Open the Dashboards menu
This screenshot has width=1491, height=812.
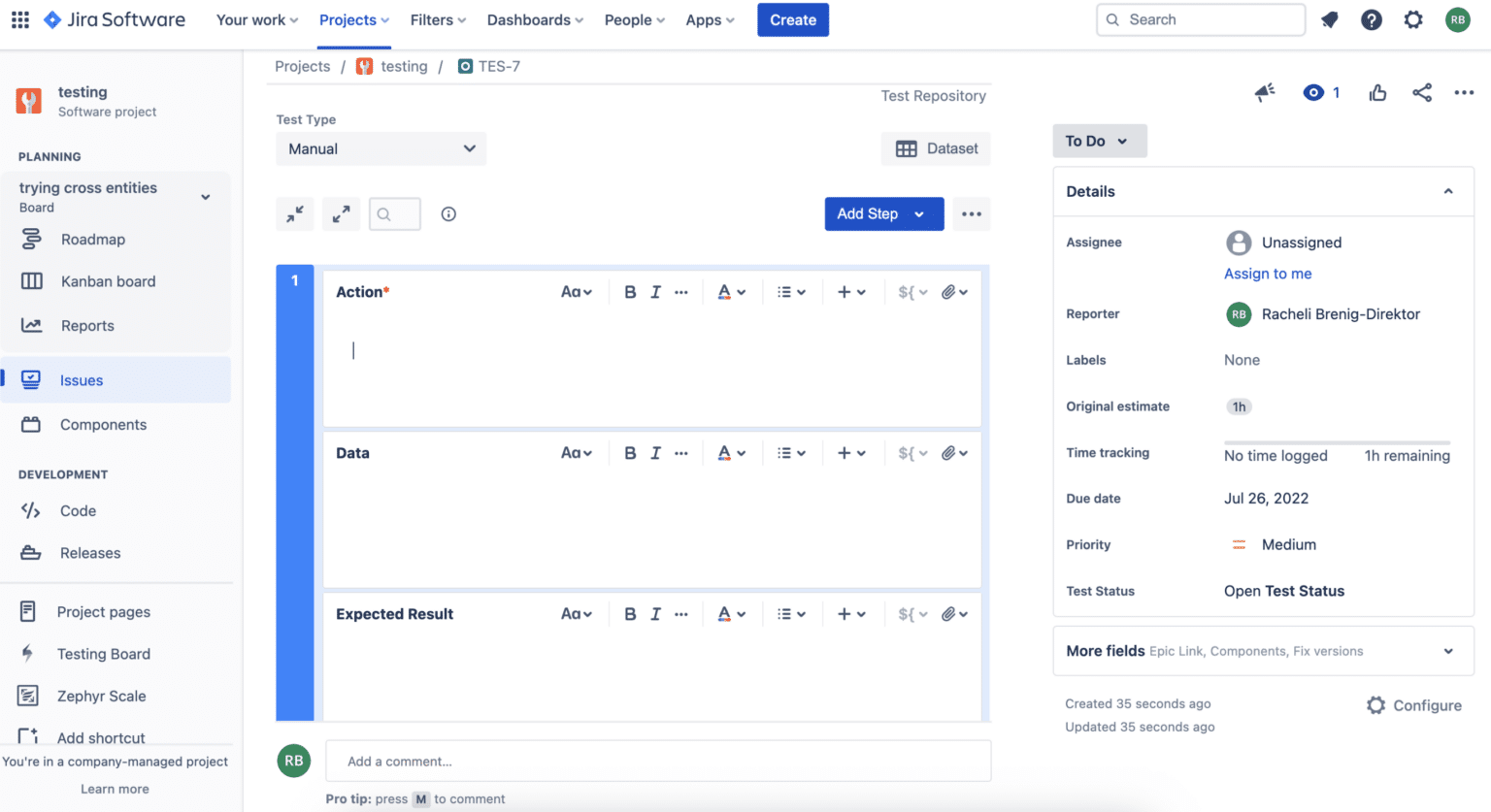(533, 19)
